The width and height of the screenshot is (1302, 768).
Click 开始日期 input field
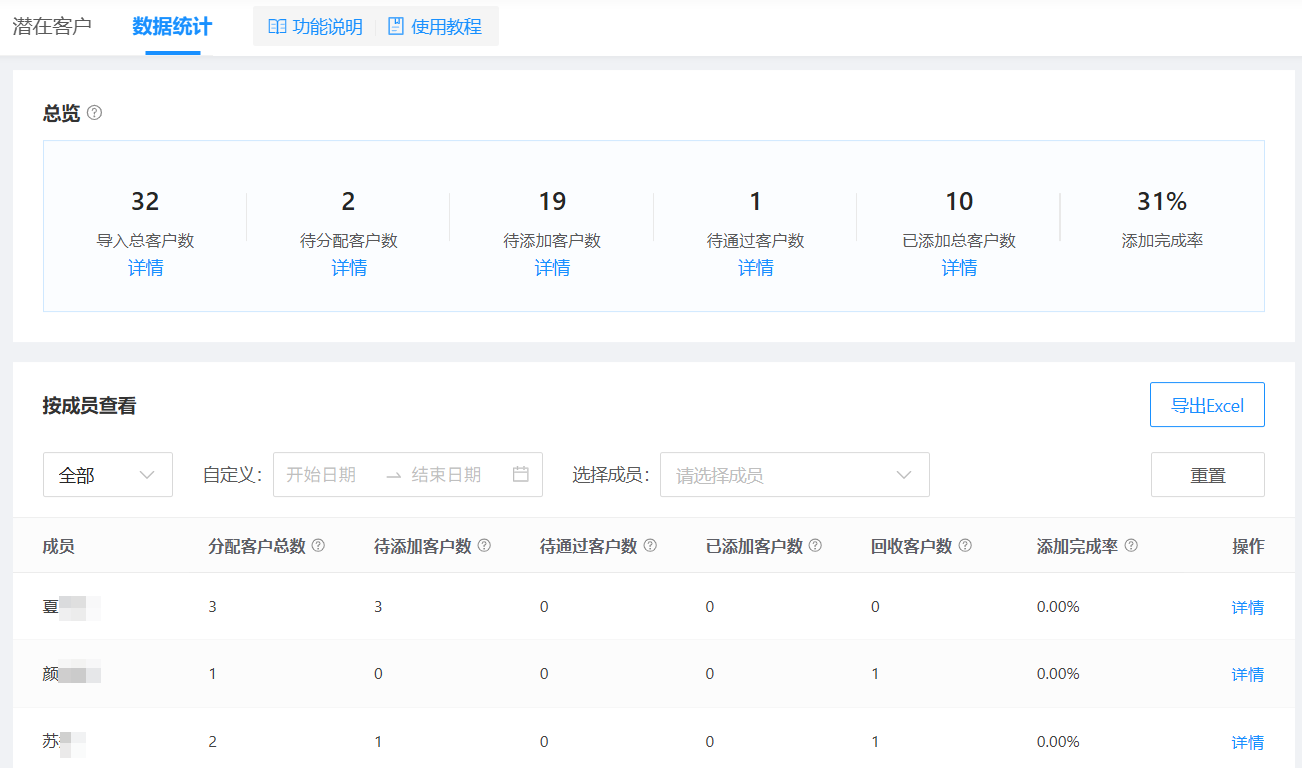click(321, 475)
